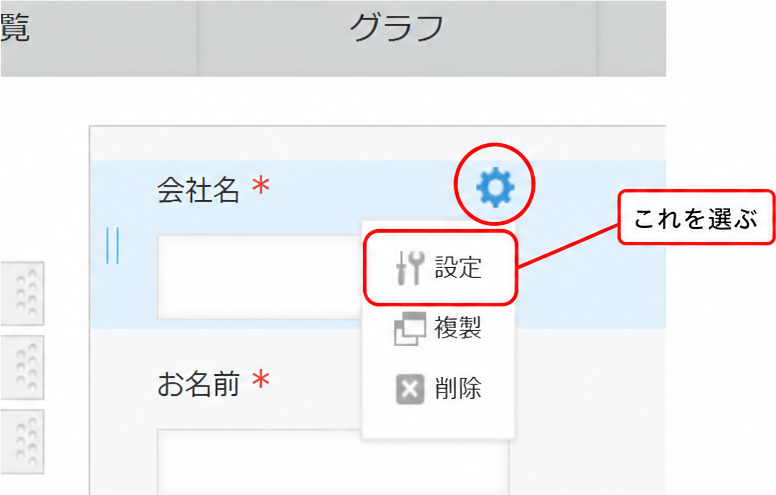Screen dimensions: 776x495
Task: Select 設定 from the field menu
Action: [x=440, y=267]
